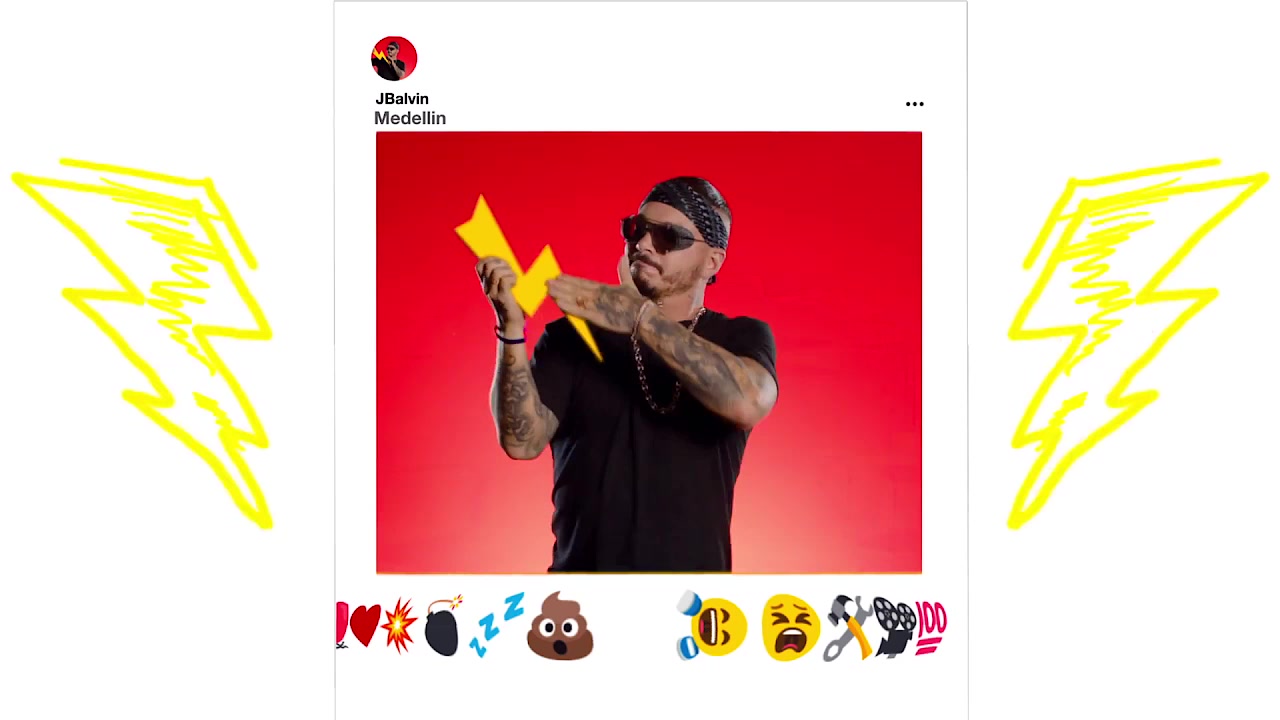
Task: Click the red heart emoji
Action: pos(366,625)
